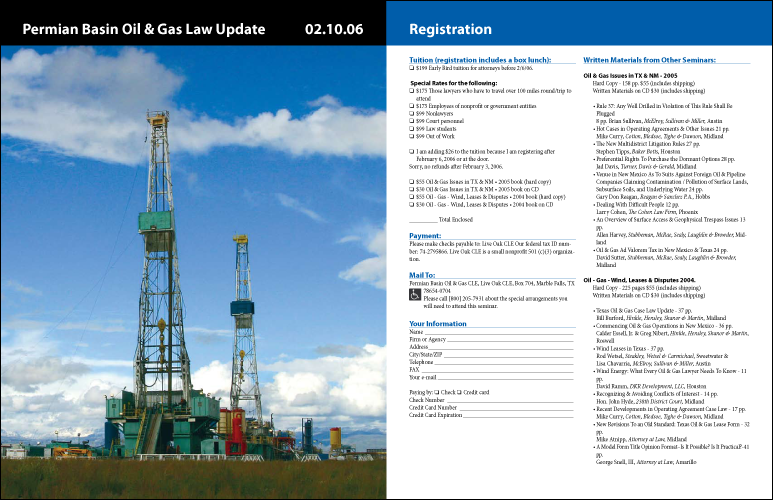Image resolution: width=773 pixels, height=500 pixels.
Task: Click the Your Information section heading
Action: [438, 324]
